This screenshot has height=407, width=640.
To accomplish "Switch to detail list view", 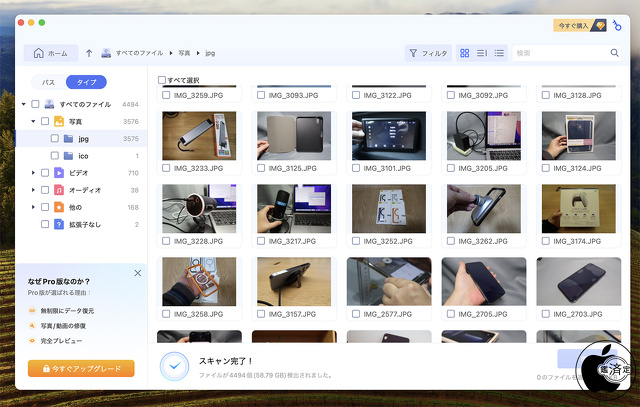I will 482,53.
